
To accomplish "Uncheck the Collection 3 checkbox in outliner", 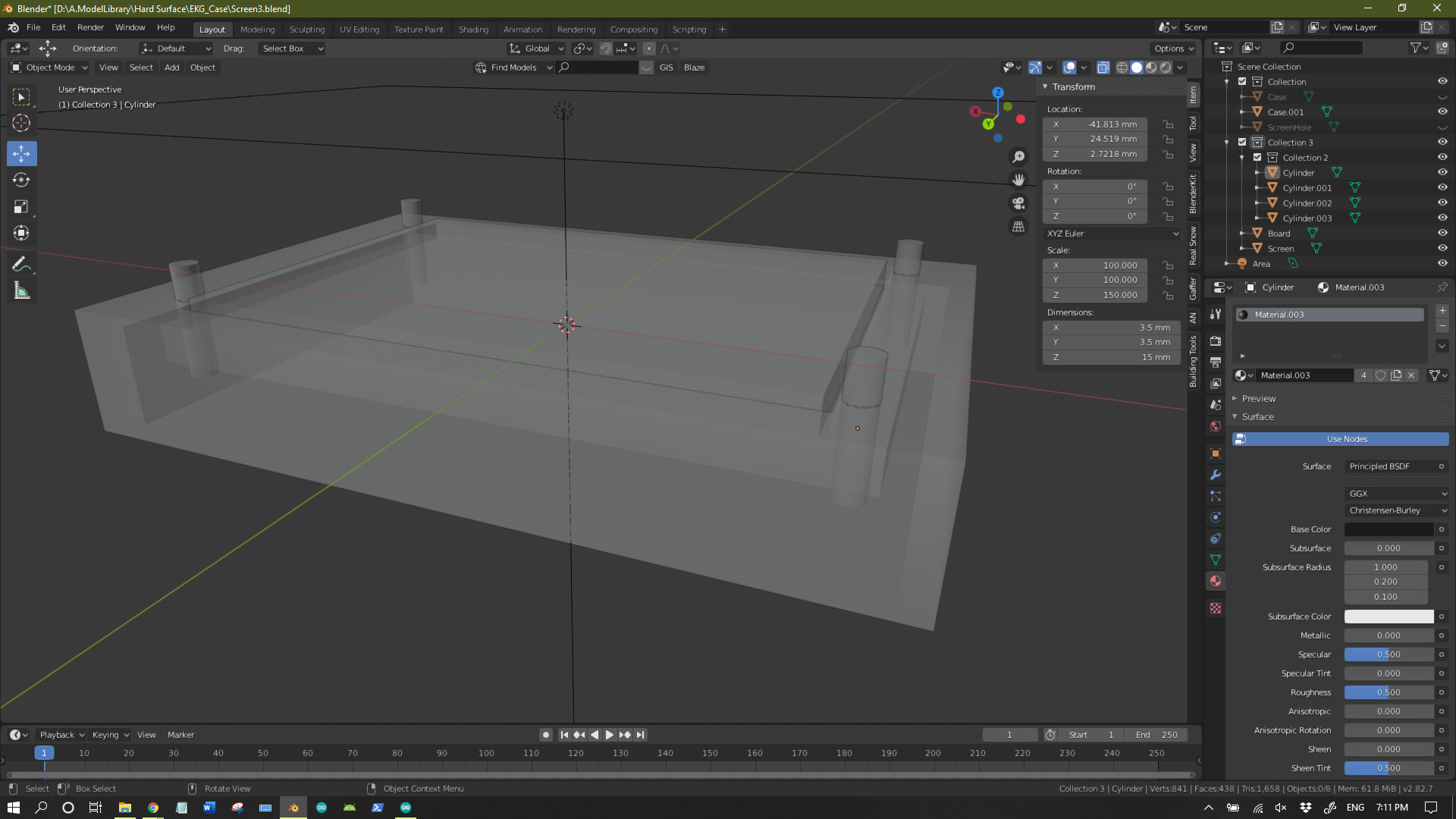I will (1242, 142).
